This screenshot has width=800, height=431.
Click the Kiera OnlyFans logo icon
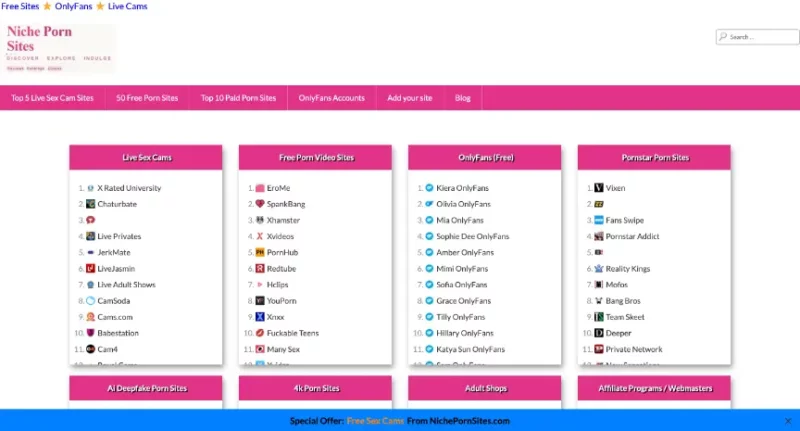tap(429, 188)
